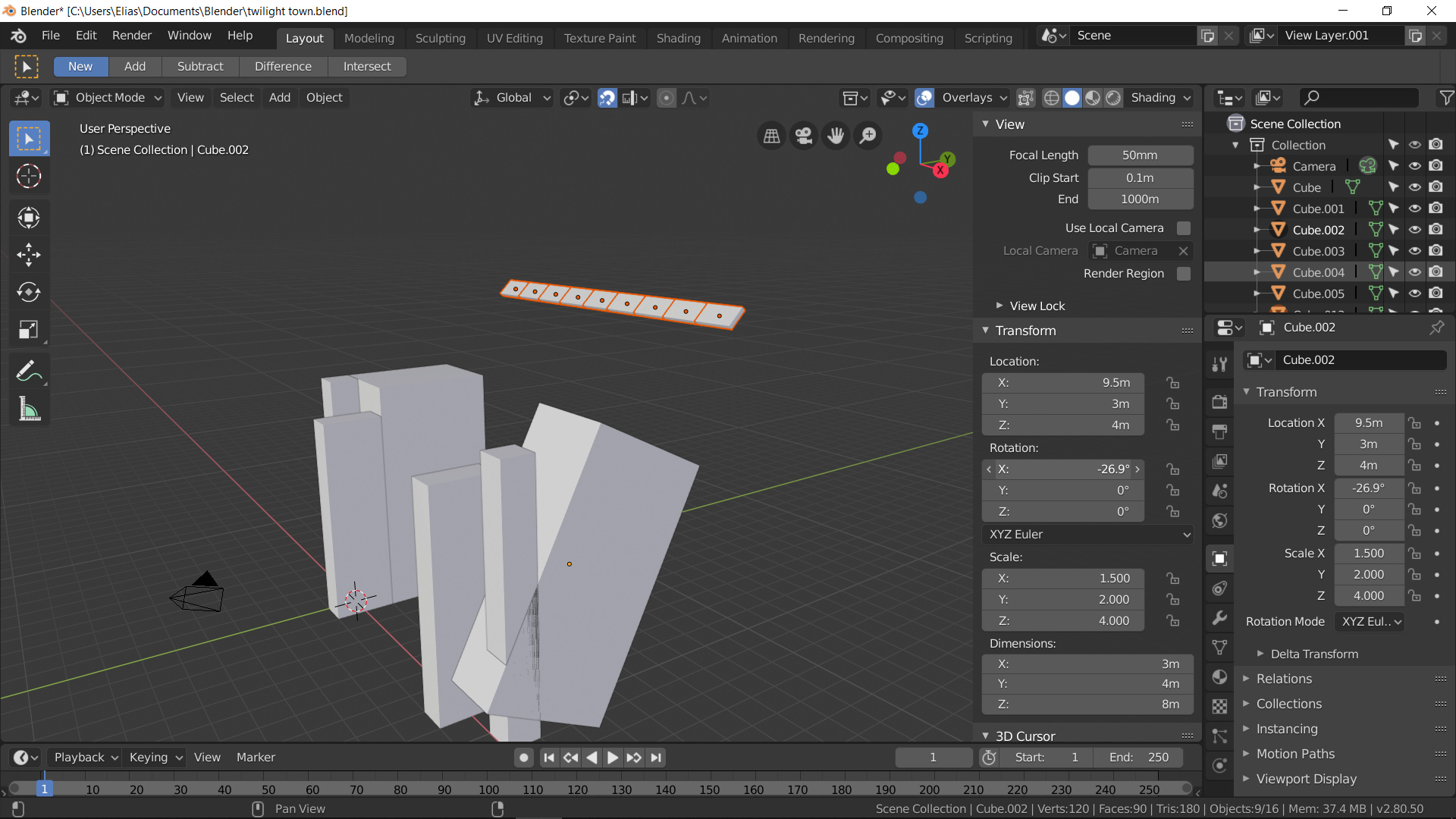Toggle camera view in viewport
The height and width of the screenshot is (819, 1456).
tap(804, 136)
